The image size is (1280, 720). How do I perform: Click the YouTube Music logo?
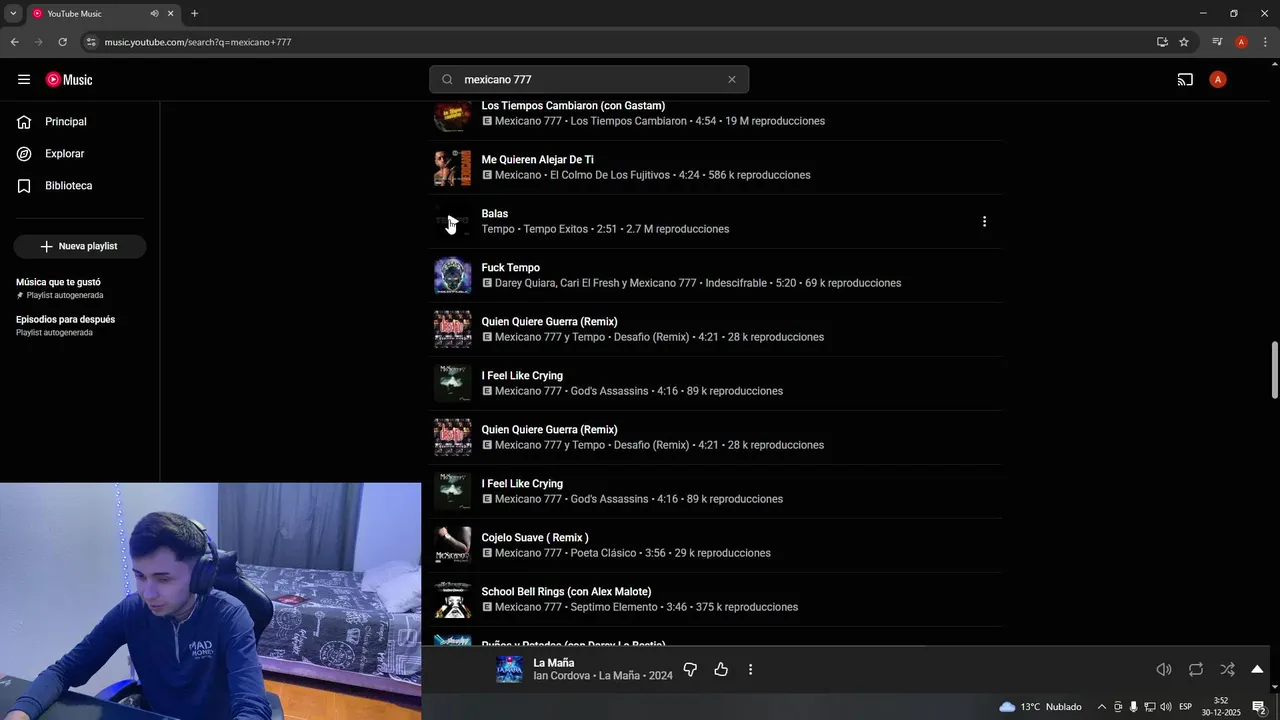pyautogui.click(x=69, y=80)
